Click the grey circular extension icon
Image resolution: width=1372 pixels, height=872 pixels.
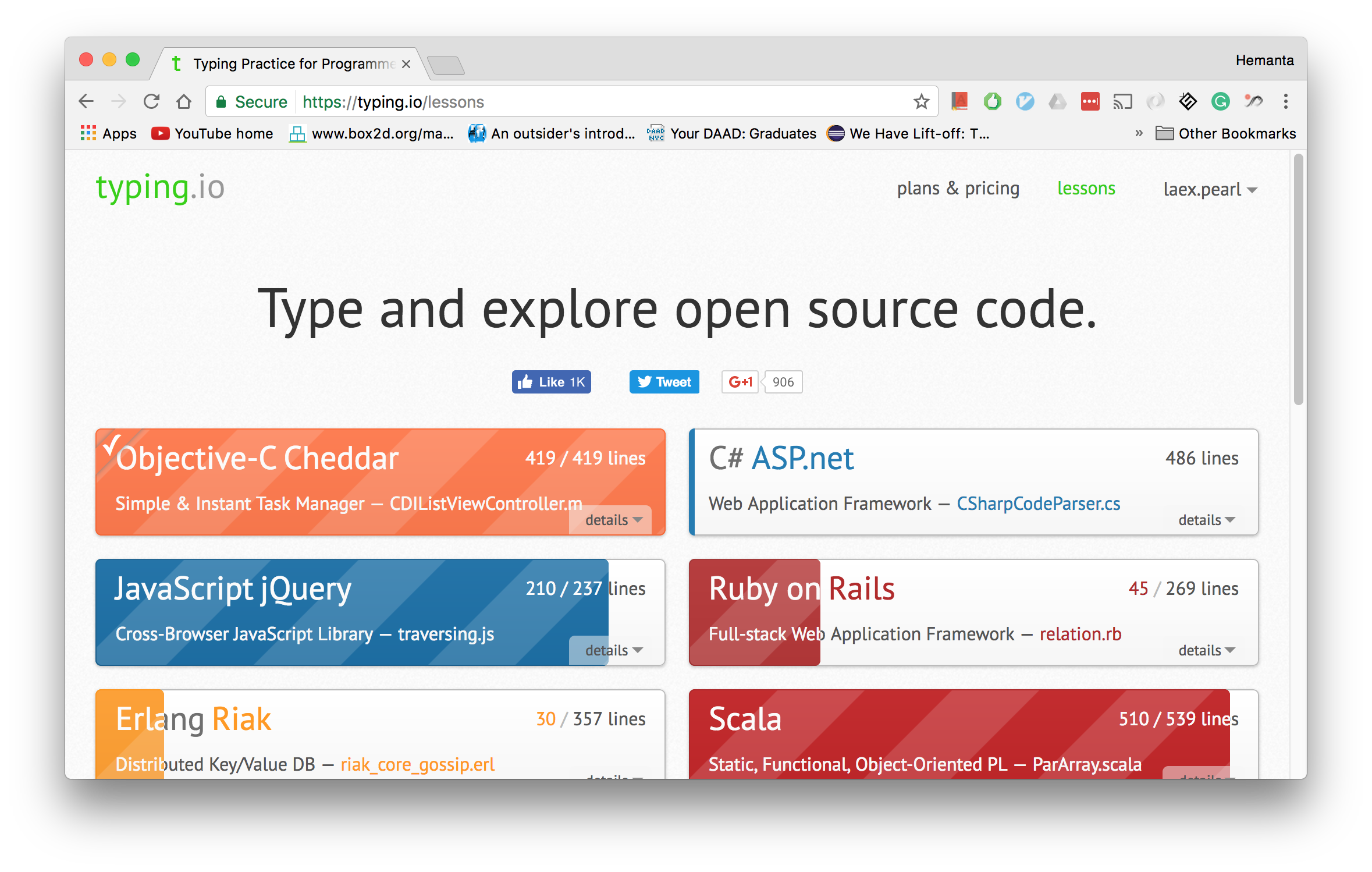tap(1155, 102)
